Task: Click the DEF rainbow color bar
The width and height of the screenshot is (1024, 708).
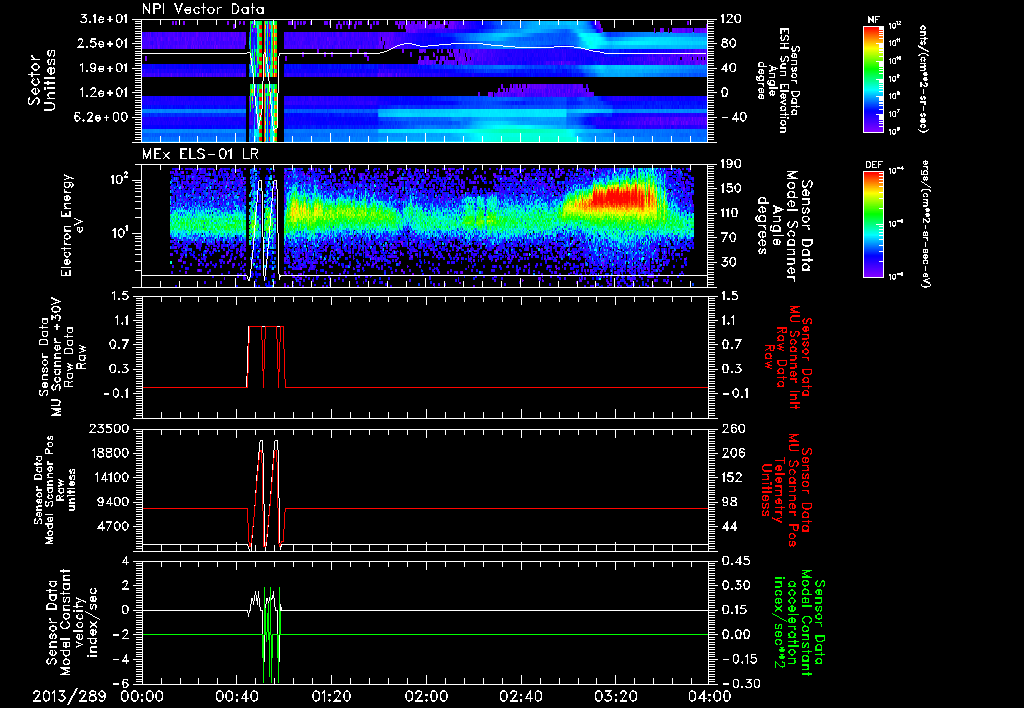Action: 873,224
